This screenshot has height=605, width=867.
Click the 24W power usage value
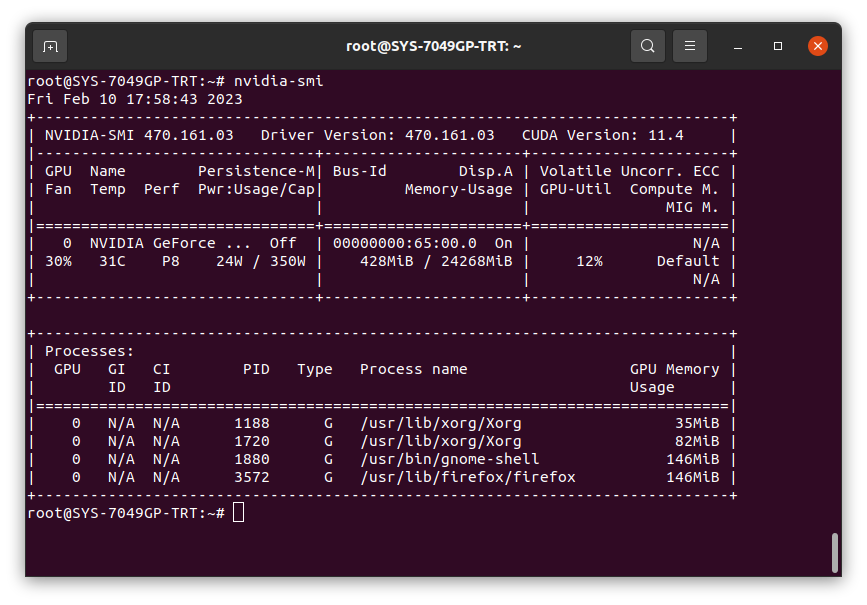[x=229, y=261]
